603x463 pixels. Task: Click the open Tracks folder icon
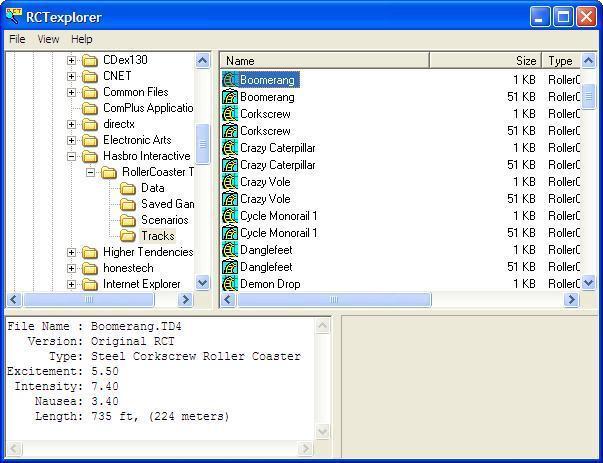click(128, 236)
